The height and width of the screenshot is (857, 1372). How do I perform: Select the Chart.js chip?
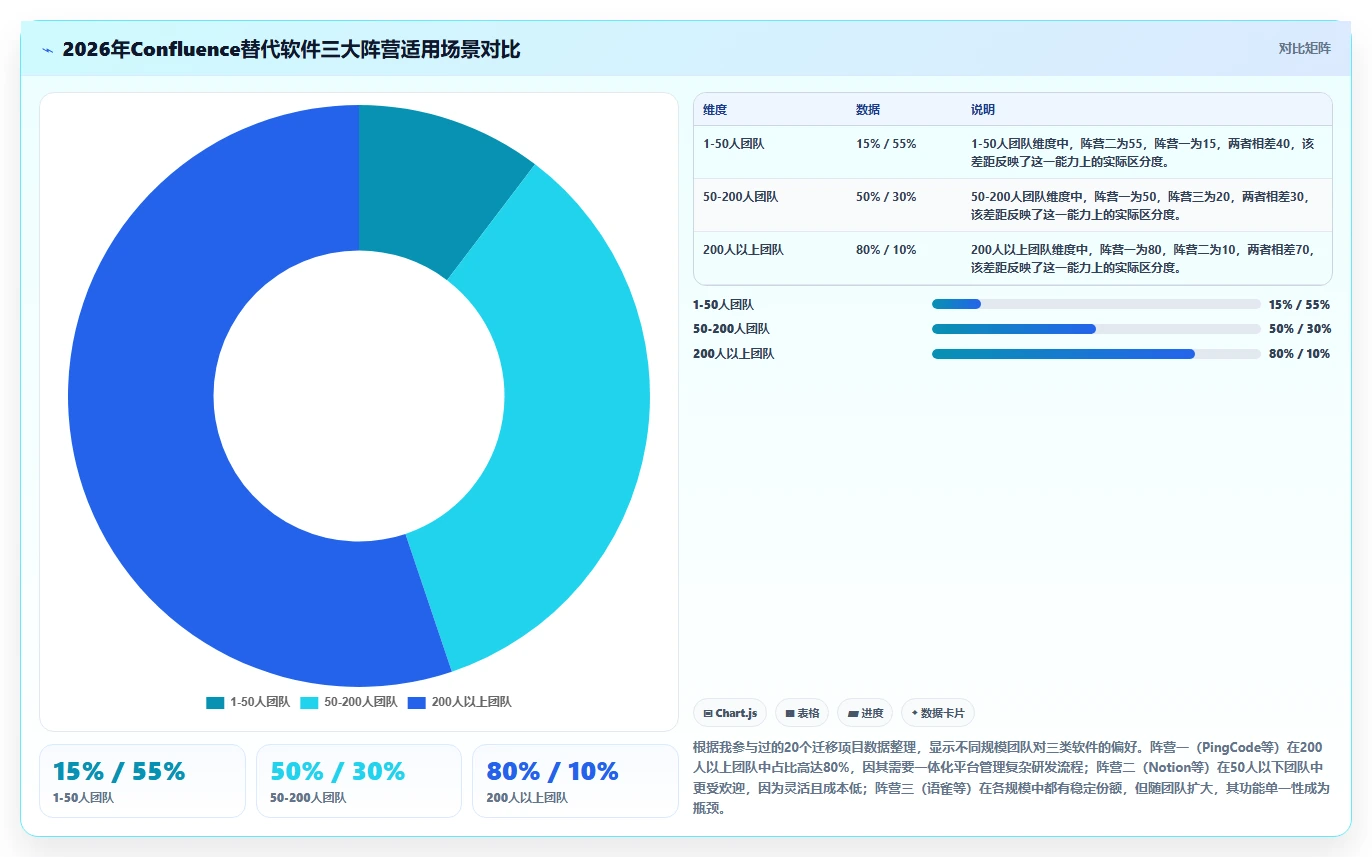(730, 713)
